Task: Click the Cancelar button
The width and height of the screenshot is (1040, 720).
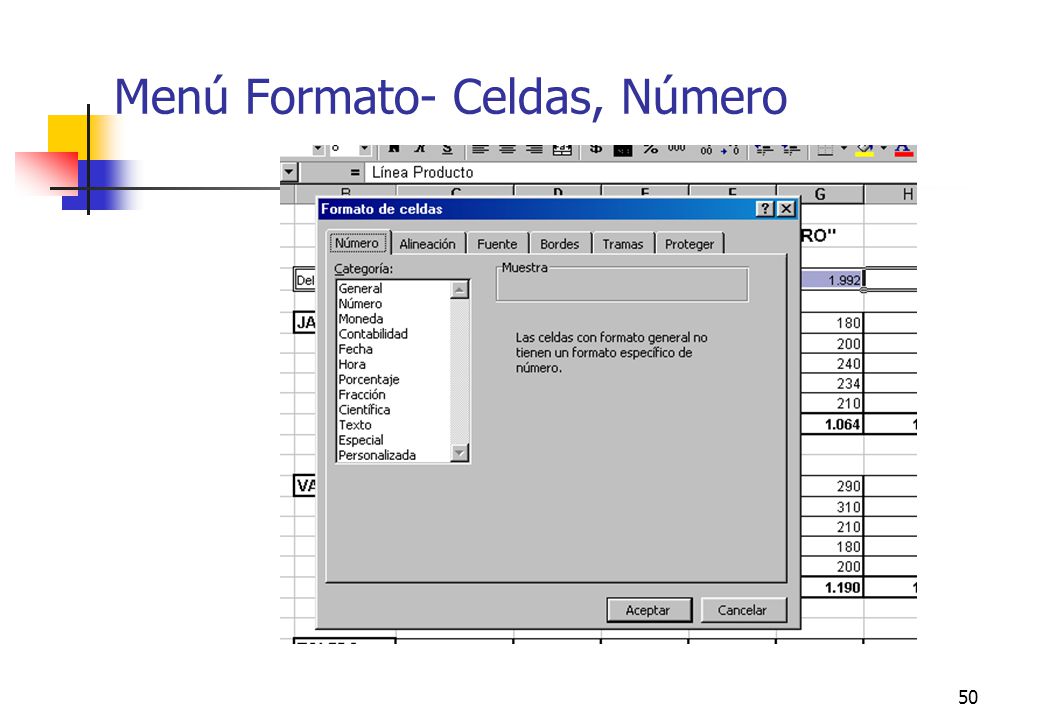Action: 743,610
